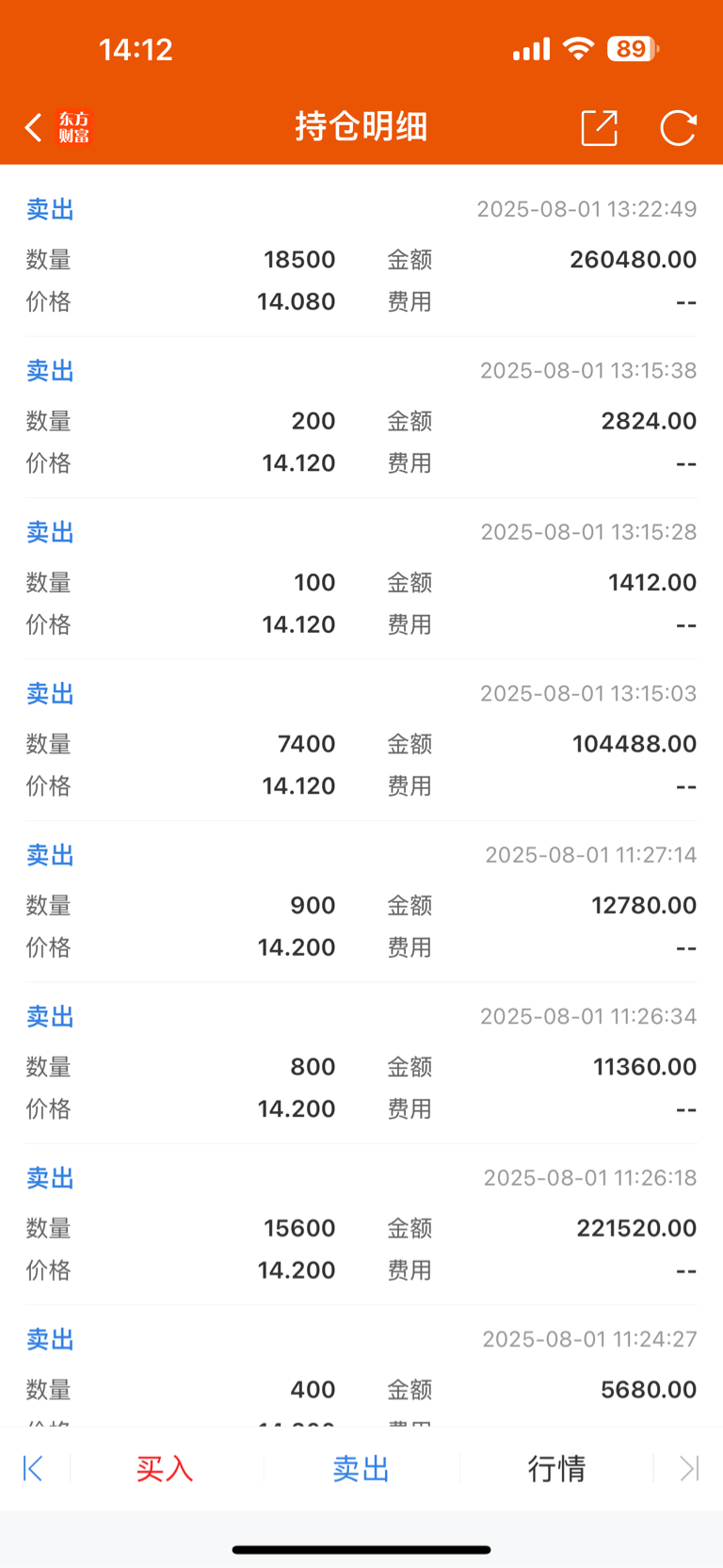Select the 买入 tab at bottom
The width and height of the screenshot is (723, 1568).
coord(165,1468)
